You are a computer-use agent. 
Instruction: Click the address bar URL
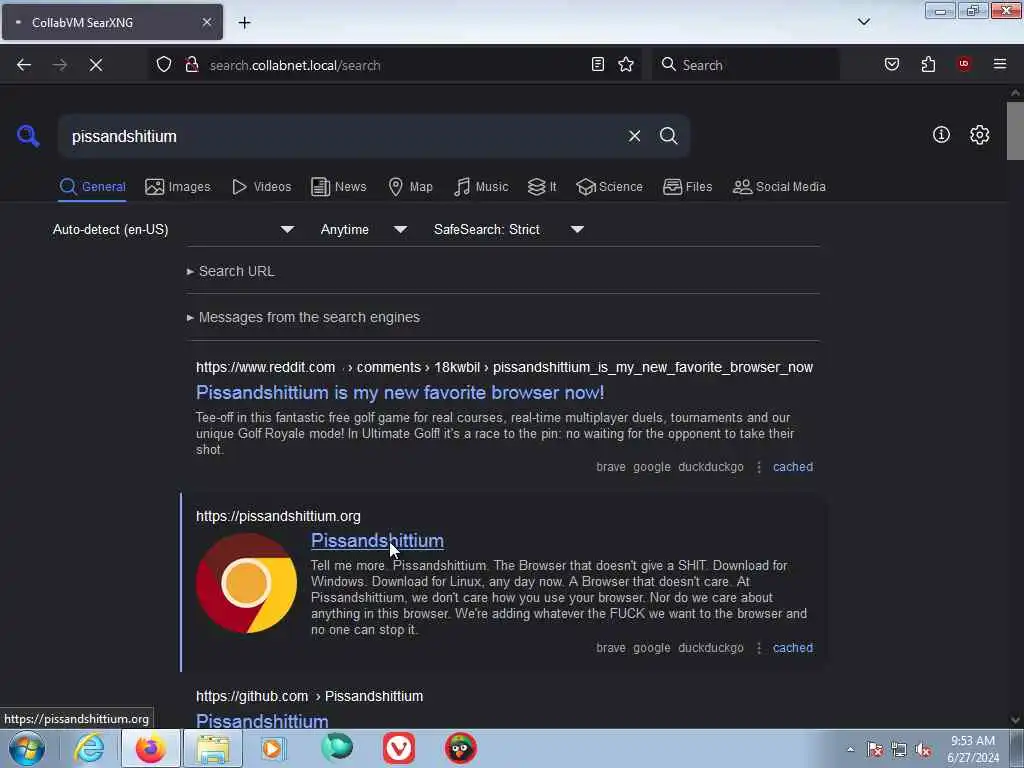[294, 65]
